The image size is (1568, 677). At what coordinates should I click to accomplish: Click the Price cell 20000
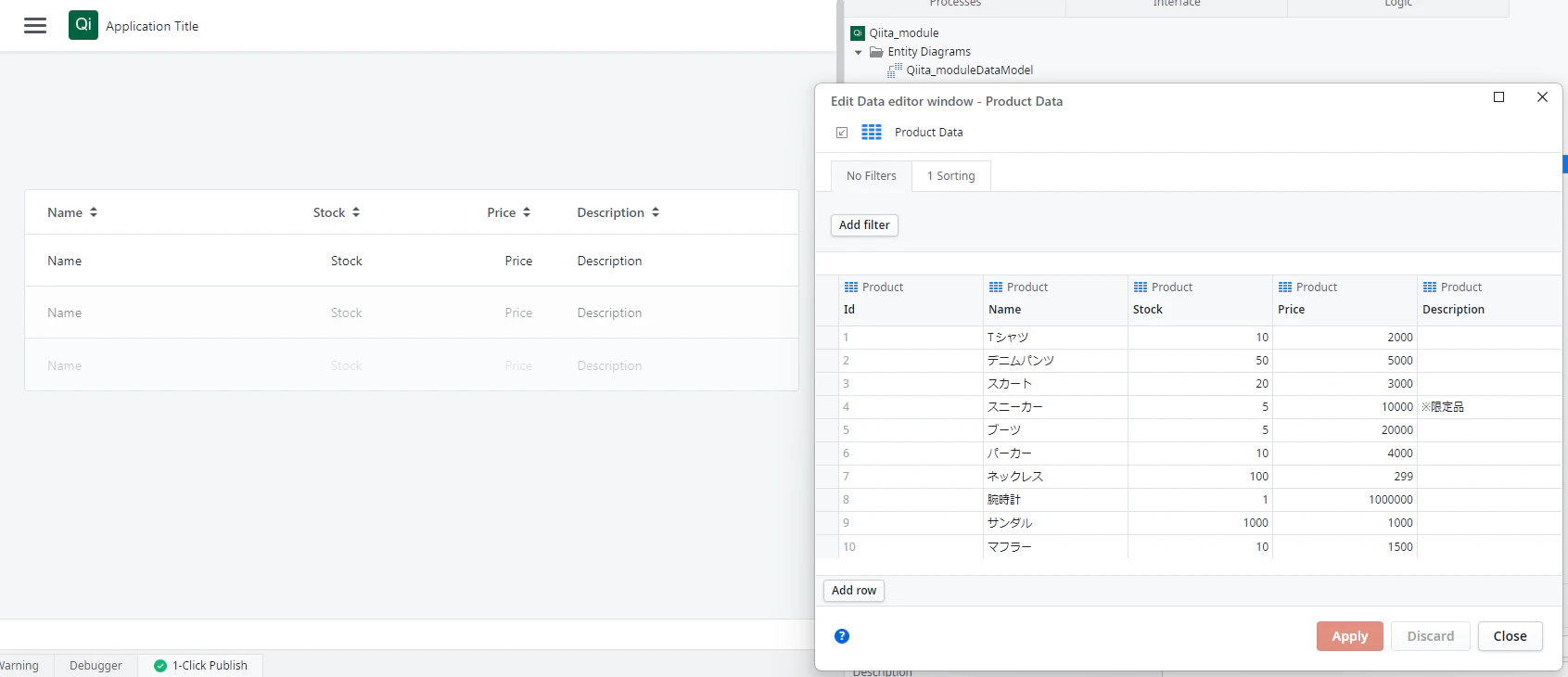1345,430
